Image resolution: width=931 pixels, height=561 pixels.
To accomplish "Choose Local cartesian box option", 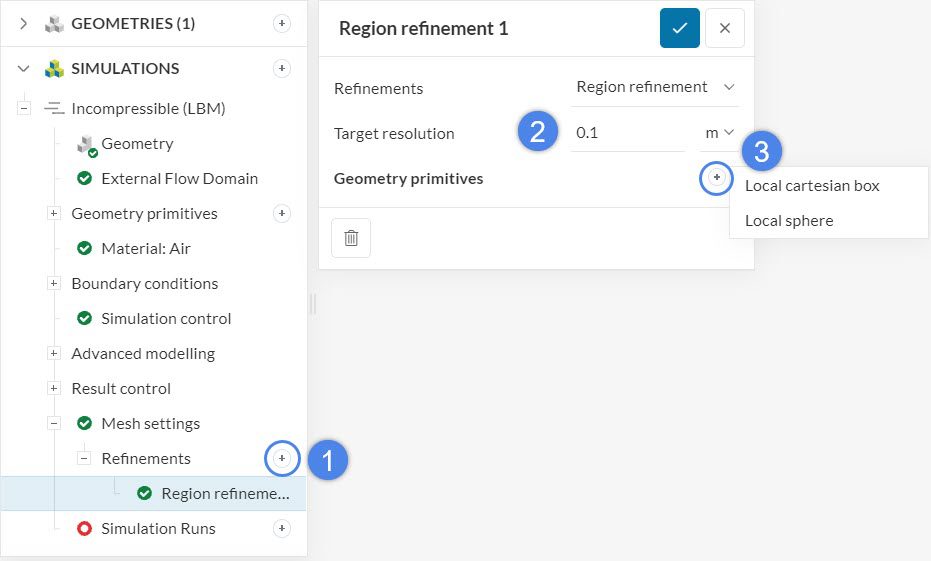I will pyautogui.click(x=812, y=185).
